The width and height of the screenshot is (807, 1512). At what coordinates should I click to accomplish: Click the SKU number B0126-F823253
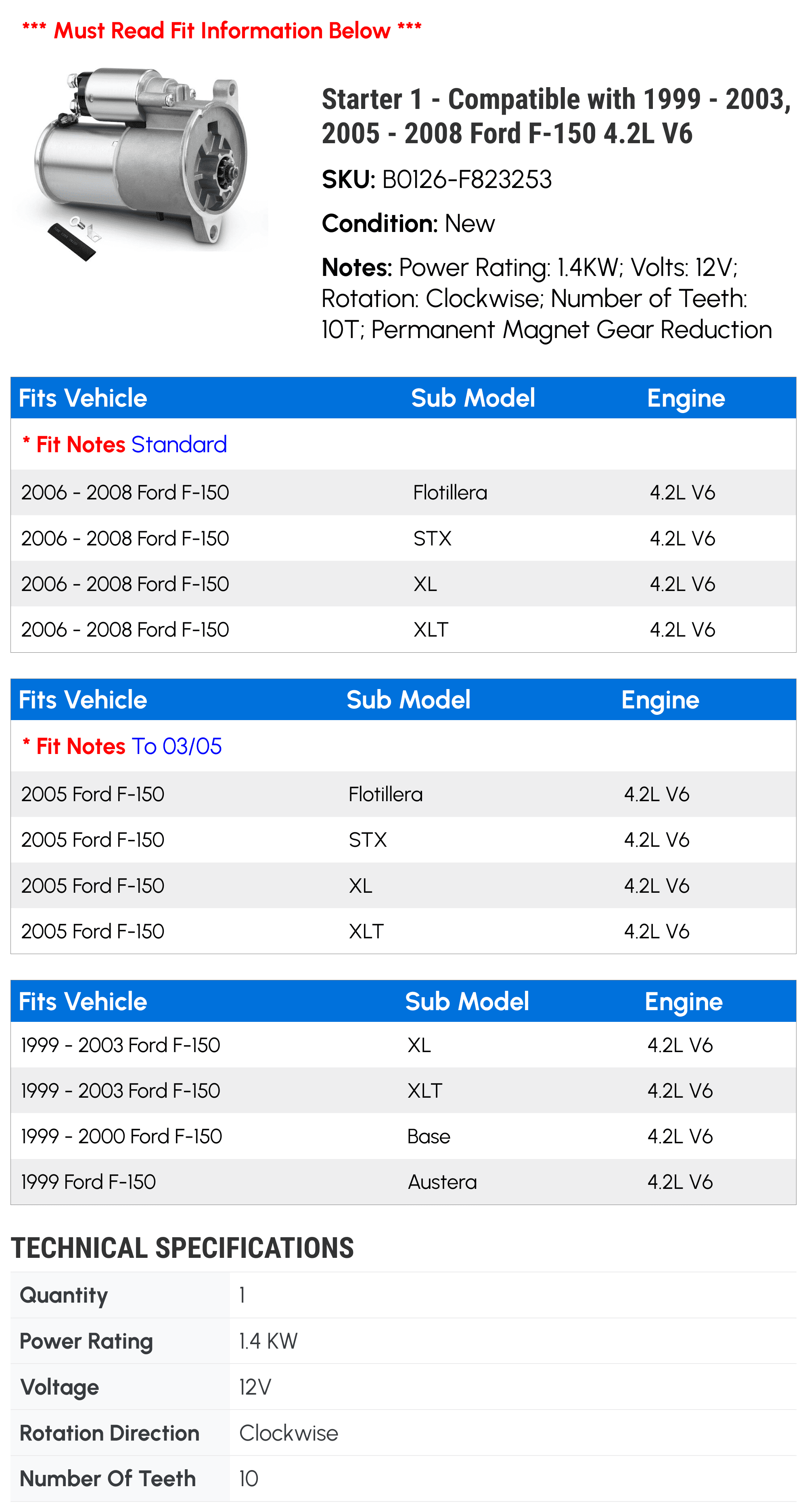pos(466,180)
